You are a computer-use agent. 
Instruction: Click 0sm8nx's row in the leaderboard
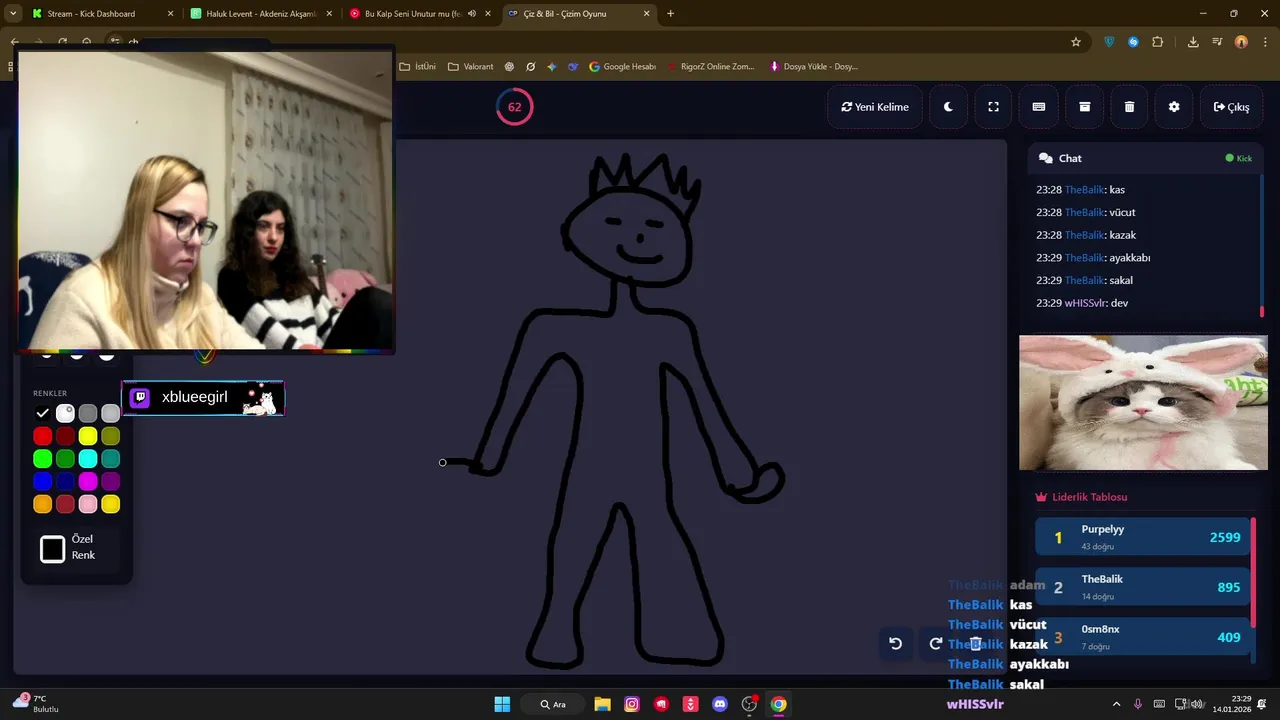(x=1143, y=637)
